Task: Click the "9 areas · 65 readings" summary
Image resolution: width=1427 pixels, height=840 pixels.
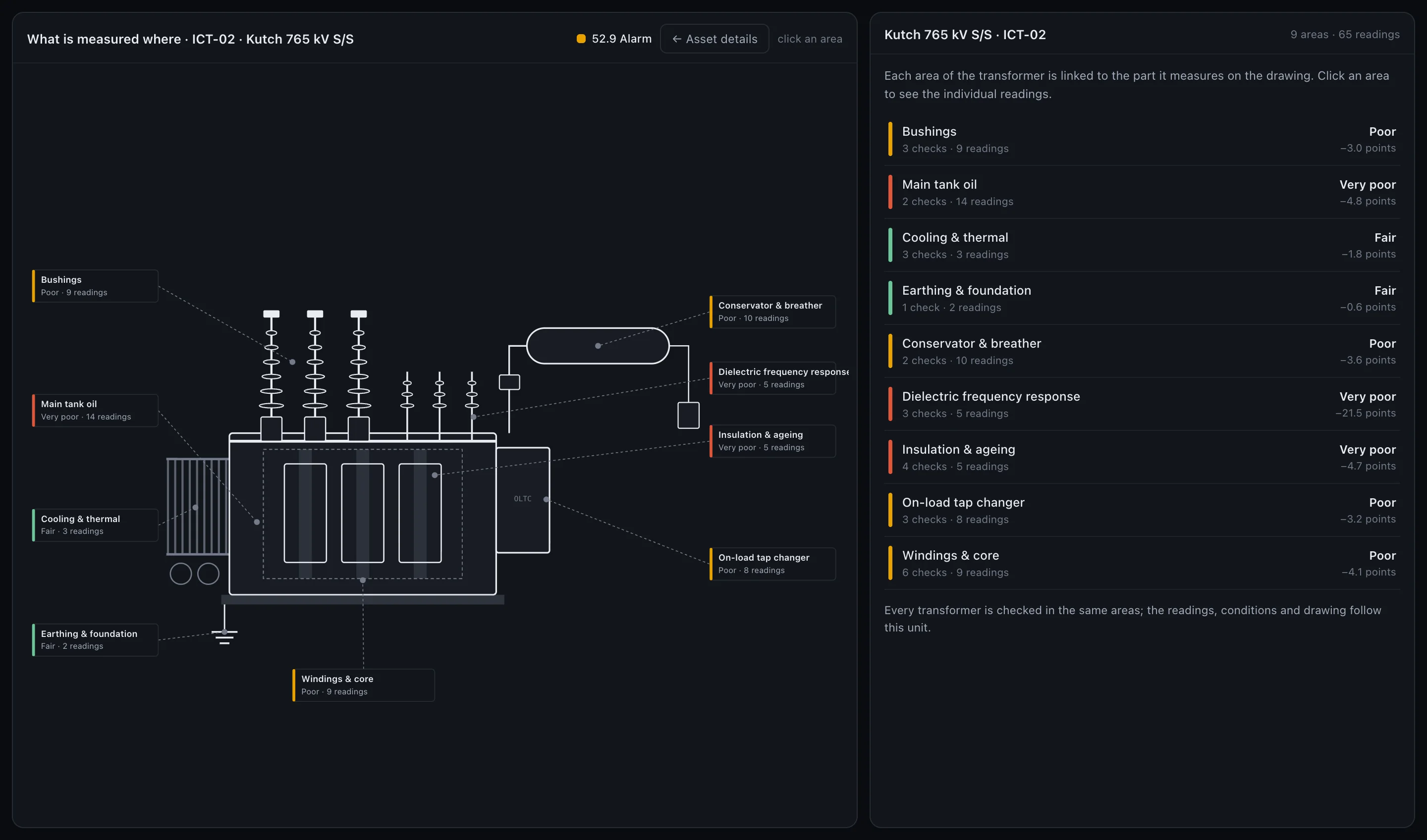Action: coord(1345,35)
